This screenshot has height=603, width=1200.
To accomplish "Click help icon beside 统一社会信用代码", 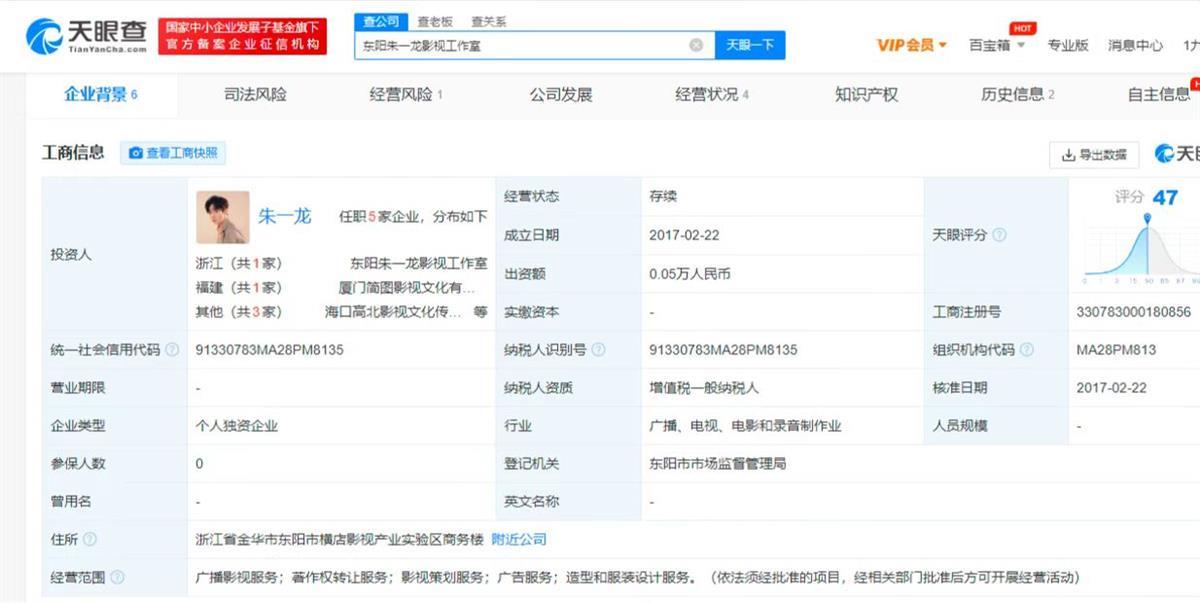I will tap(172, 350).
